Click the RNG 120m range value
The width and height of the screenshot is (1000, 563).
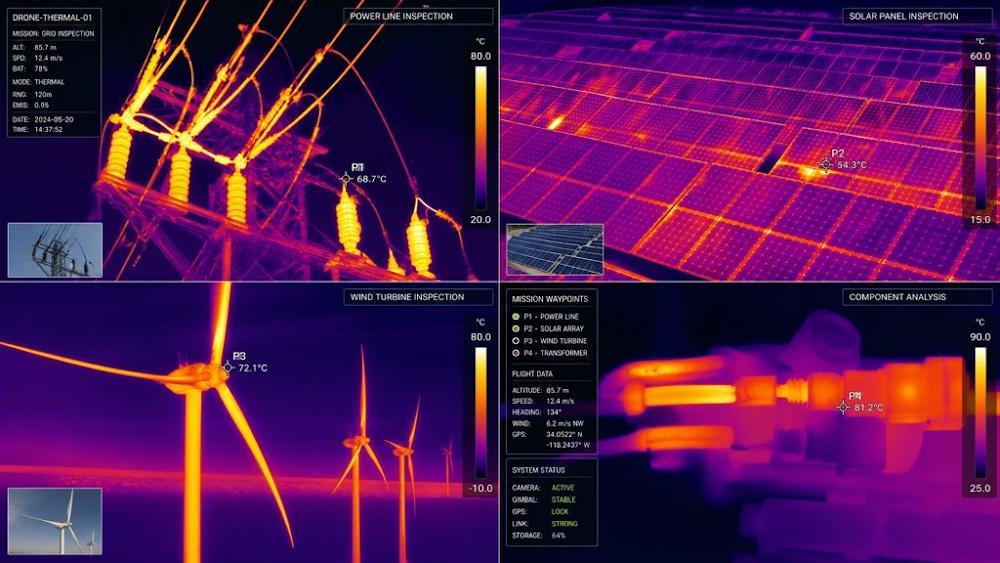pyautogui.click(x=43, y=94)
